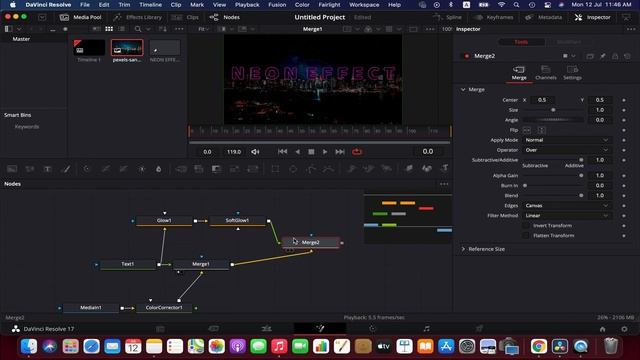The height and width of the screenshot is (360, 640).
Task: Enable the Invert Transform checkbox
Action: 526,226
